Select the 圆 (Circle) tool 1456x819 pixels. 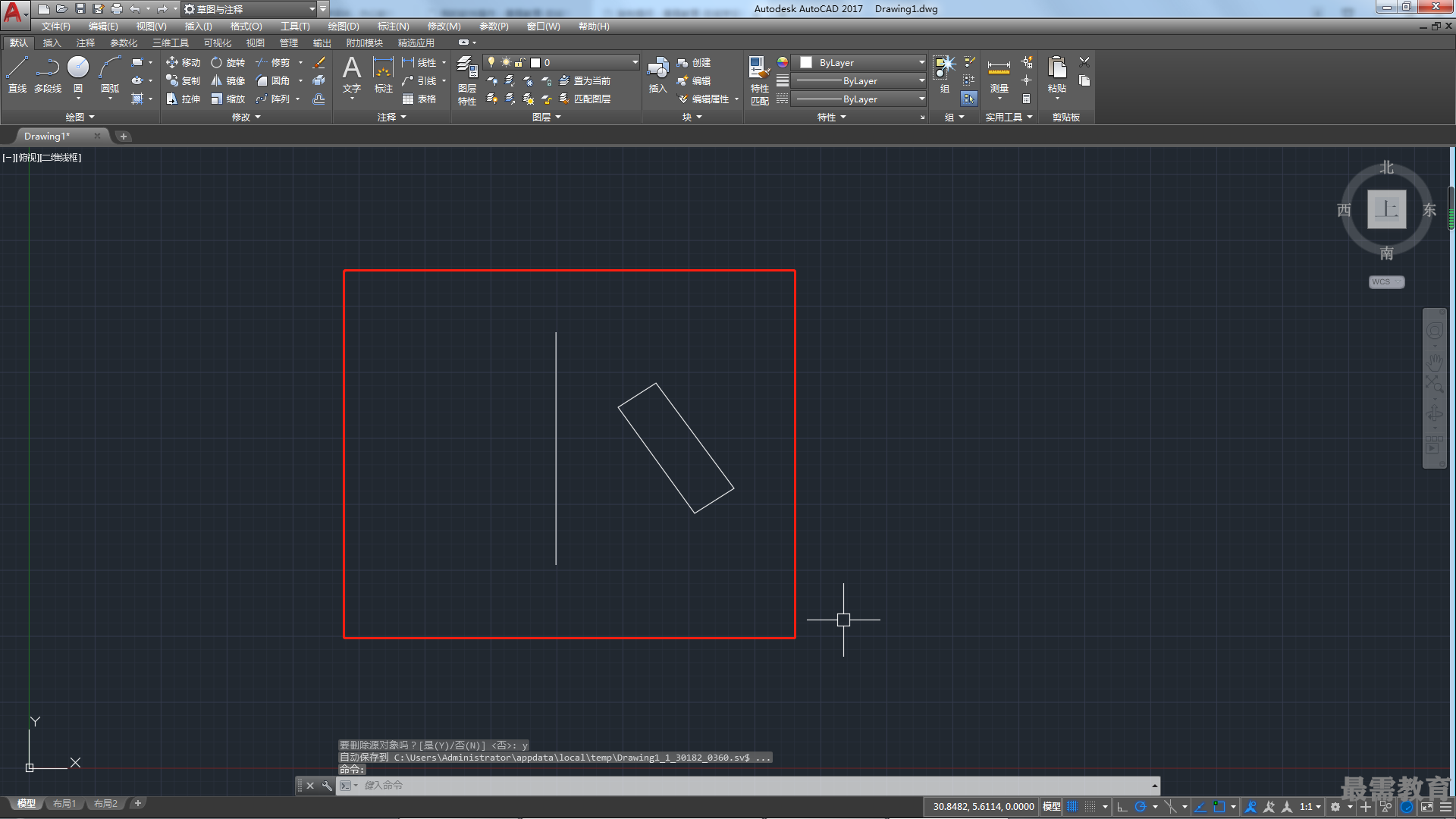pyautogui.click(x=78, y=74)
